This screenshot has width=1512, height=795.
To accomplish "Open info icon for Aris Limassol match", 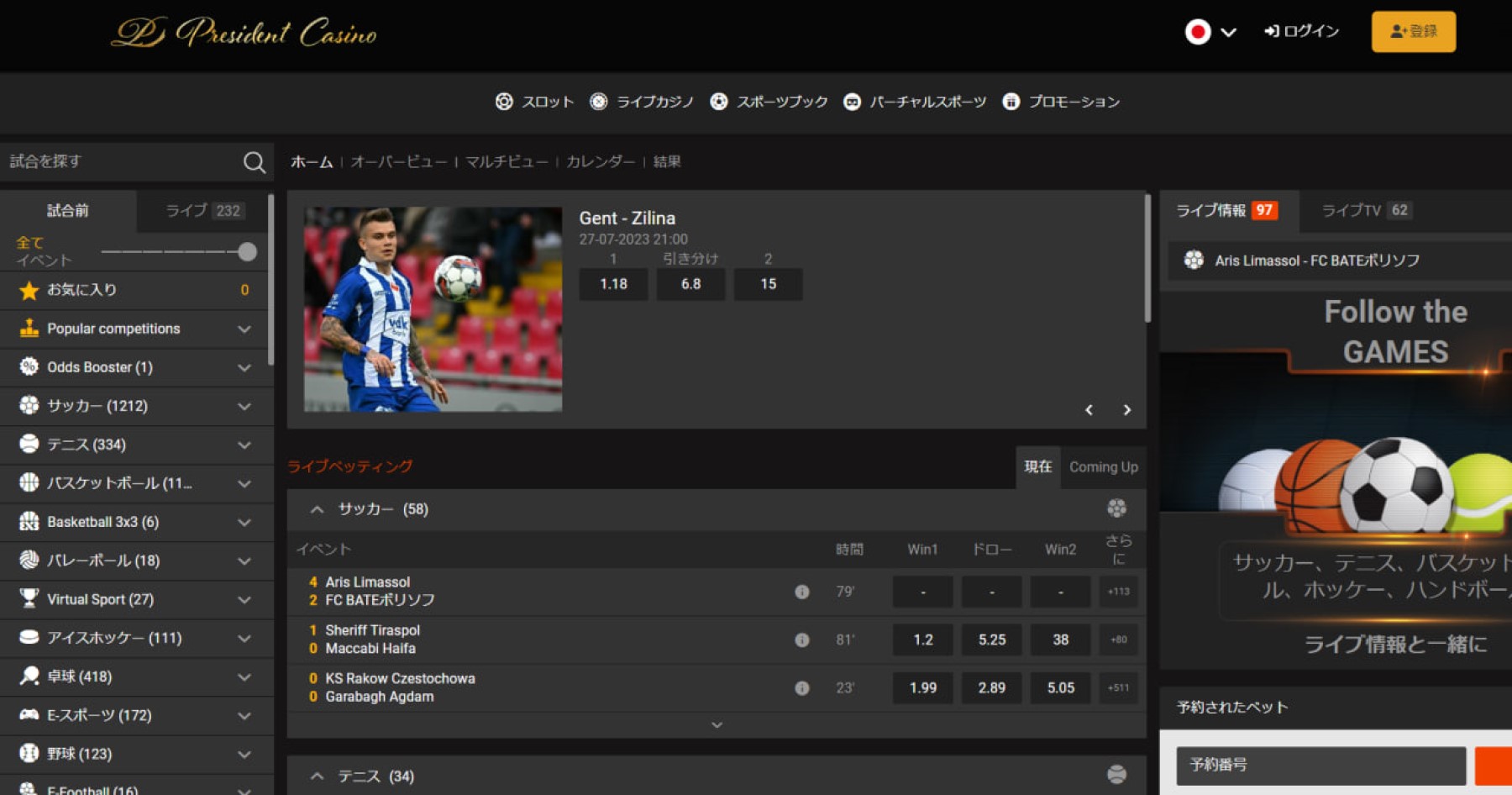I will click(x=802, y=592).
